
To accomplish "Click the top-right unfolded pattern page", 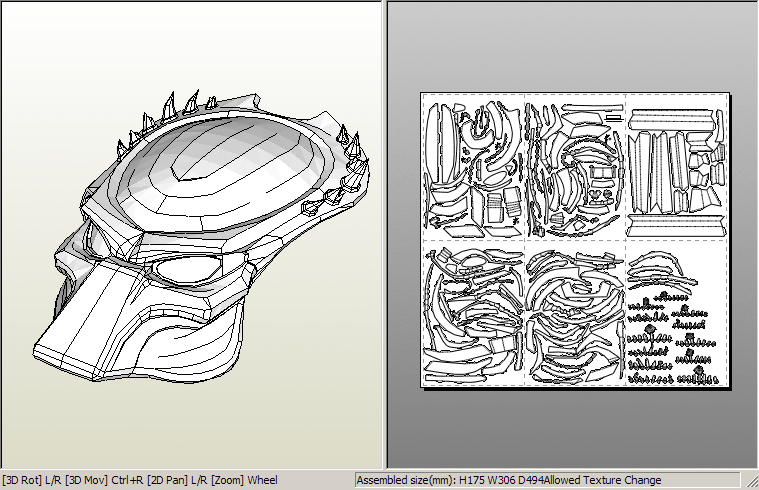I will (x=677, y=167).
